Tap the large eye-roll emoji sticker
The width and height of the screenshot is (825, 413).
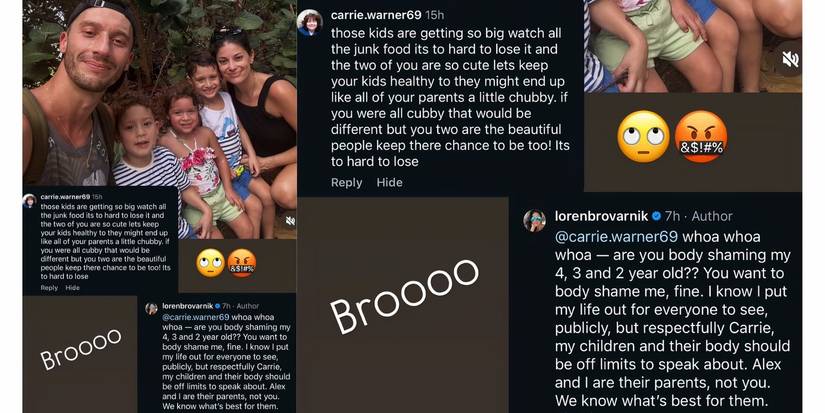[643, 136]
